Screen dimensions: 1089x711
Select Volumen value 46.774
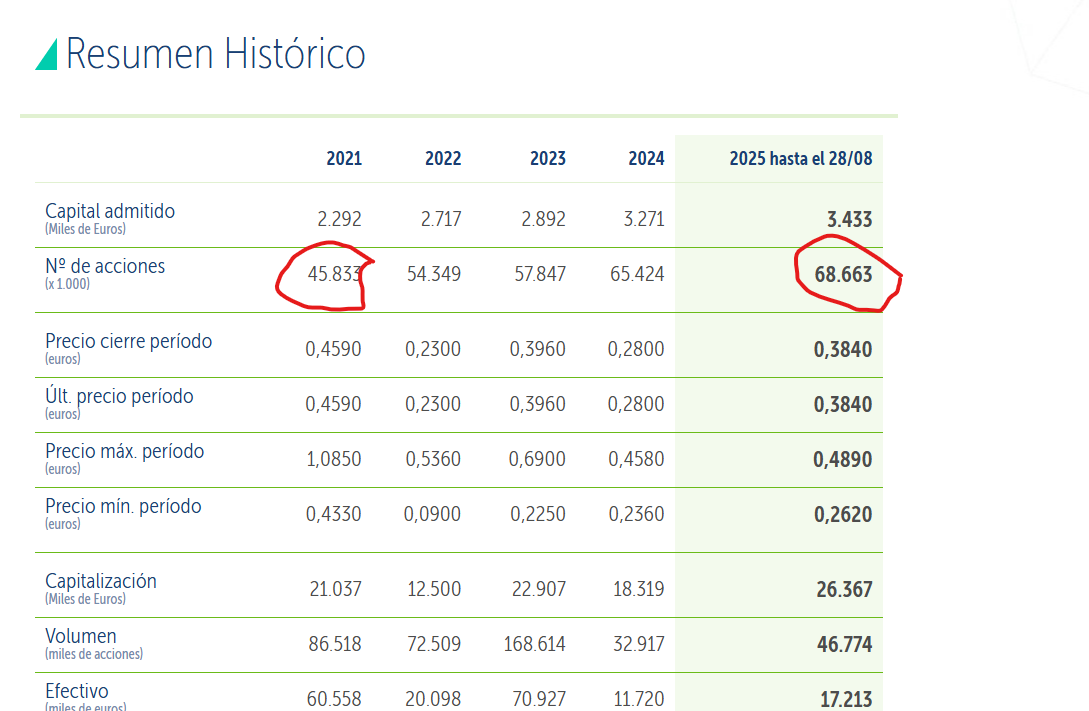tap(845, 644)
